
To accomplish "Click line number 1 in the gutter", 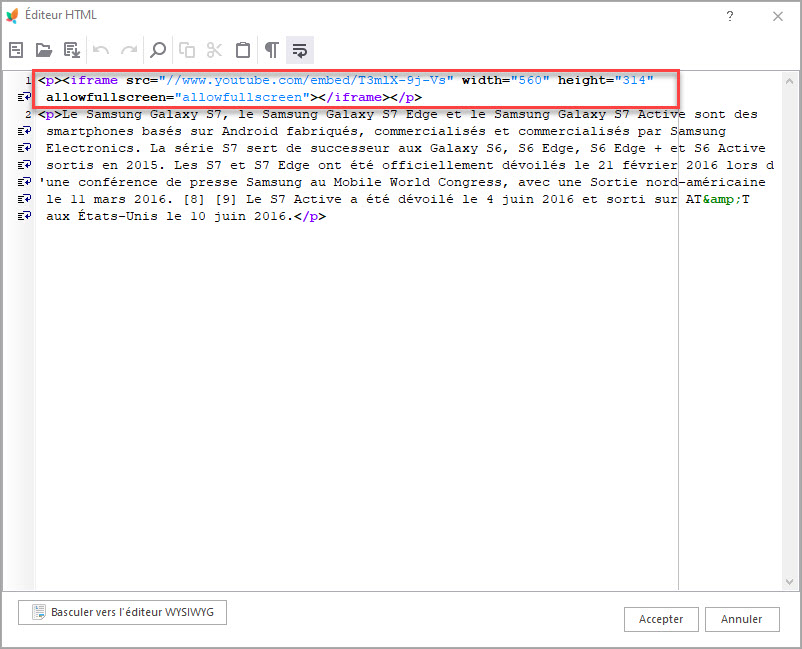I will (x=29, y=80).
